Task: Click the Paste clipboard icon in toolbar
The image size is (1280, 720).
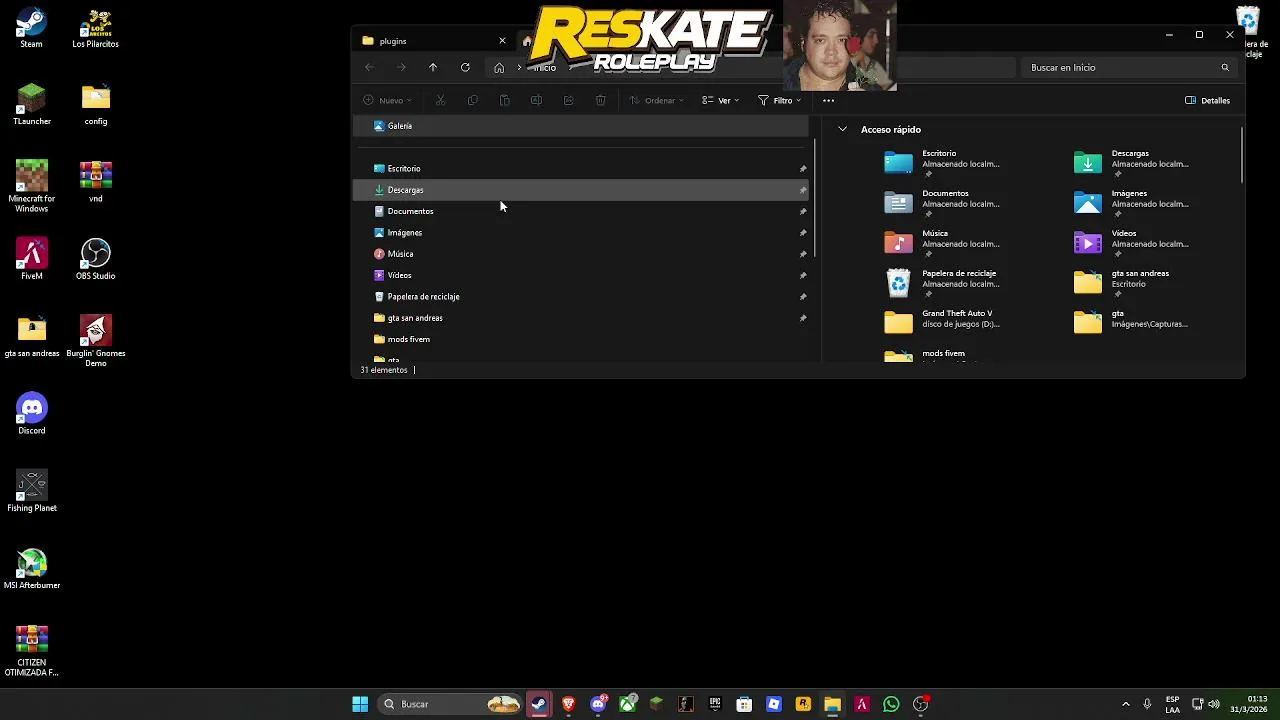Action: [504, 100]
